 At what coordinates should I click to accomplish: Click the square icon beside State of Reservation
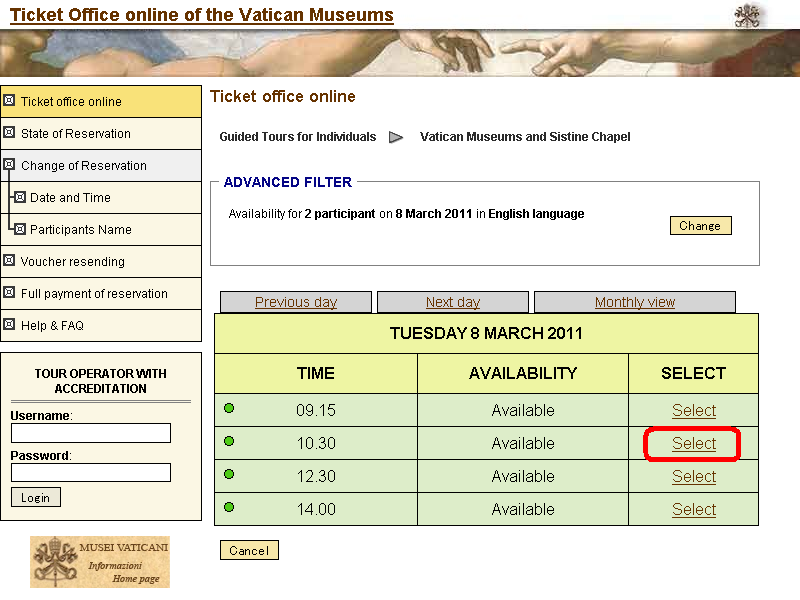10,133
